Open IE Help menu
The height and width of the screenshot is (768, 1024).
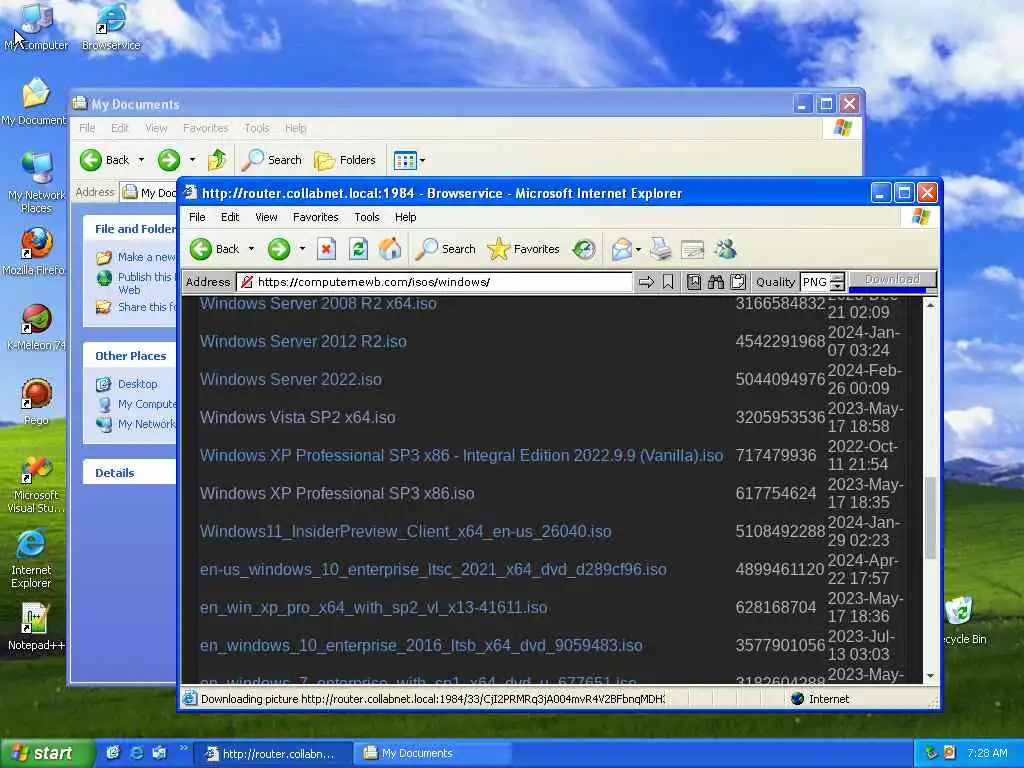[405, 217]
